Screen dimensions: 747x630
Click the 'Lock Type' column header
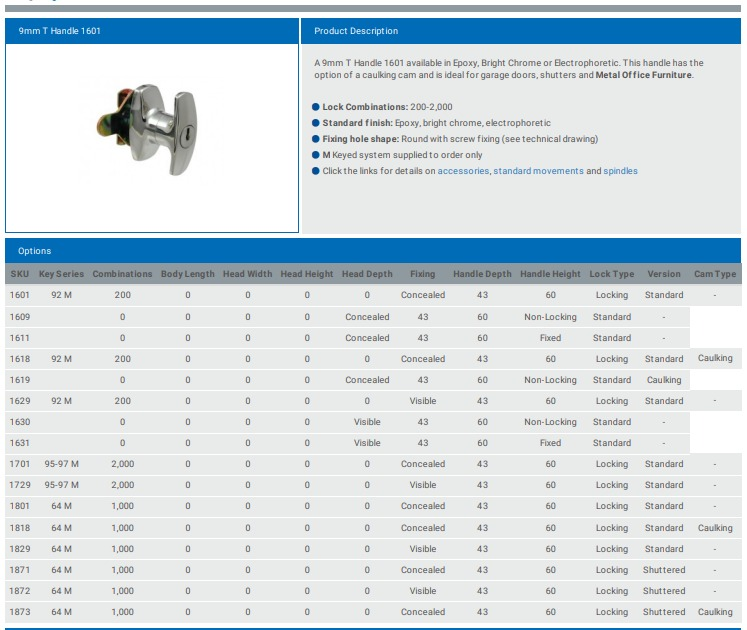click(611, 274)
